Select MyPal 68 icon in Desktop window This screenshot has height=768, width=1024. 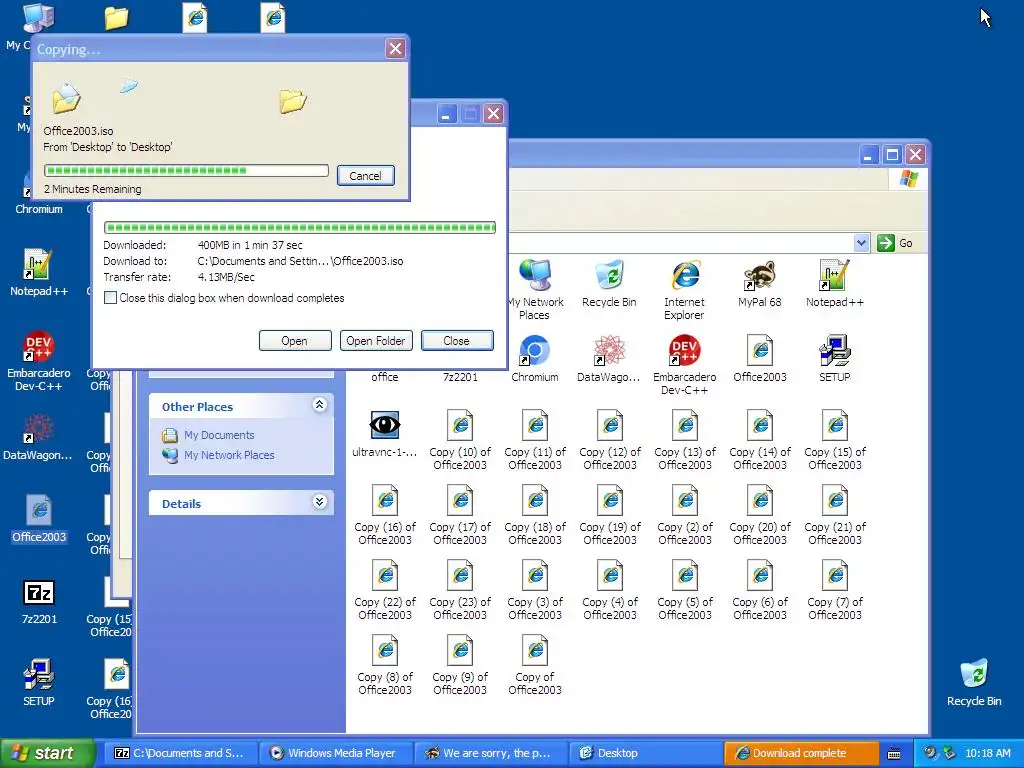point(760,285)
